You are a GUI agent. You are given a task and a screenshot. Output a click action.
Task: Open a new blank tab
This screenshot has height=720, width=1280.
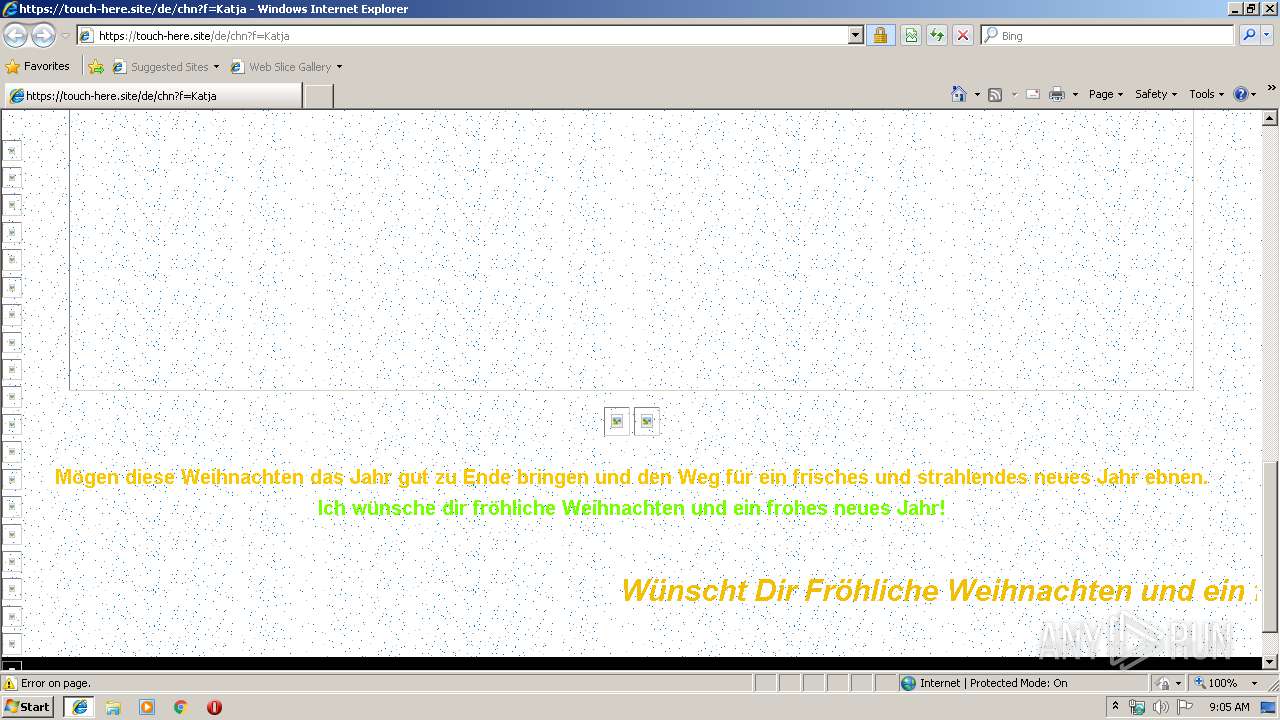coord(318,95)
